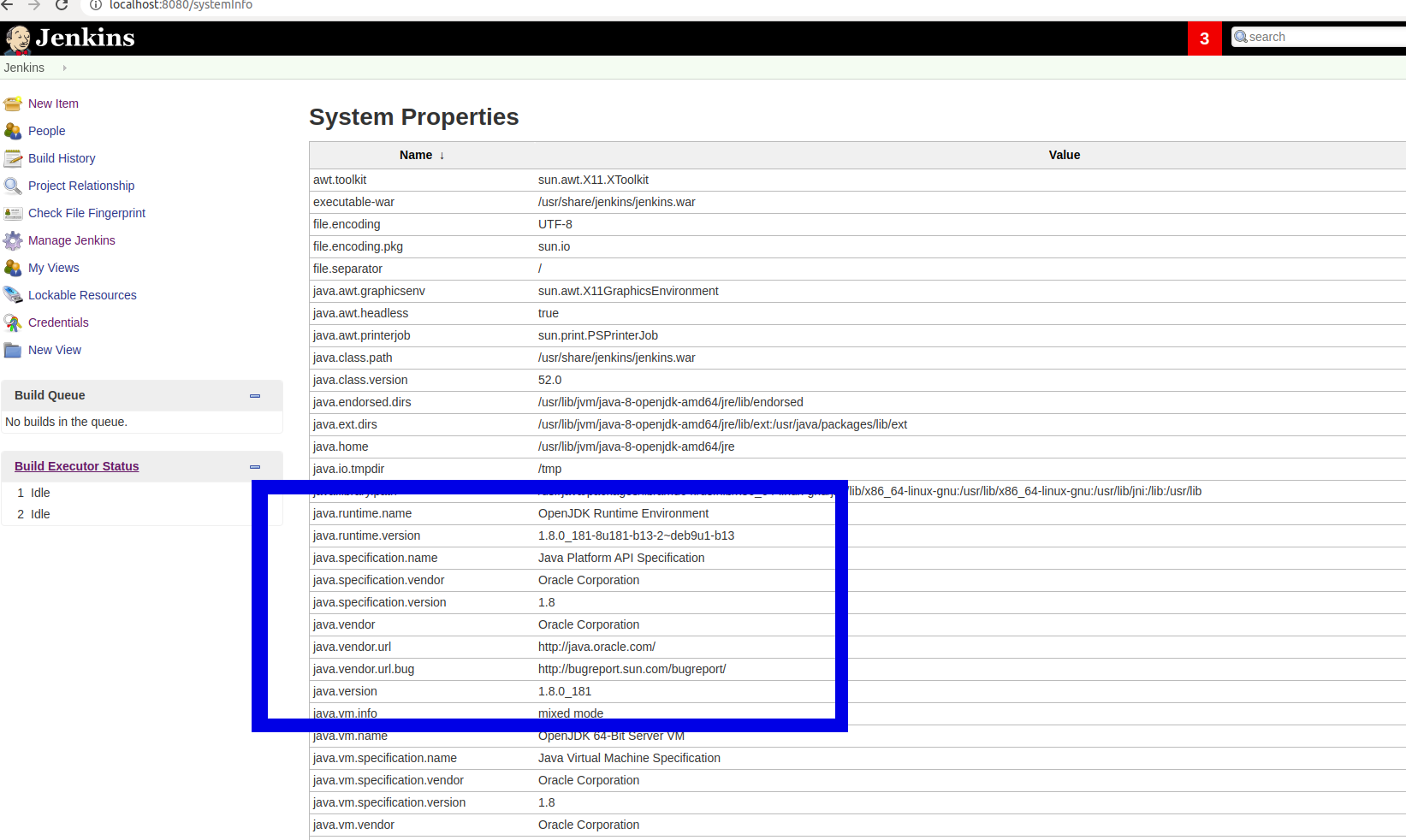The image size is (1406, 840).
Task: Open the People section
Action: [47, 131]
